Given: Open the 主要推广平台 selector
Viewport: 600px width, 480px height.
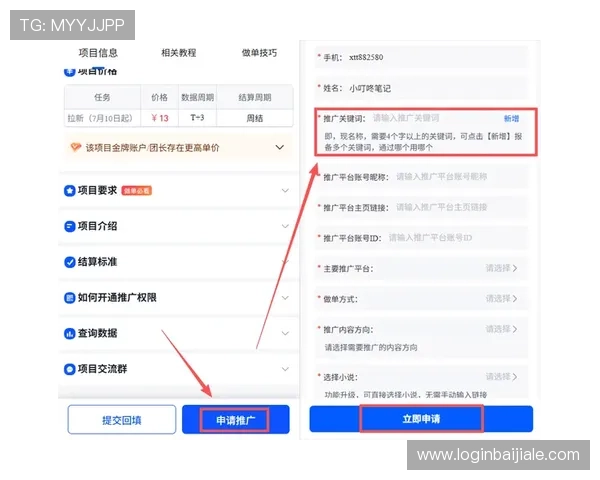Looking at the screenshot, I should click(x=421, y=268).
